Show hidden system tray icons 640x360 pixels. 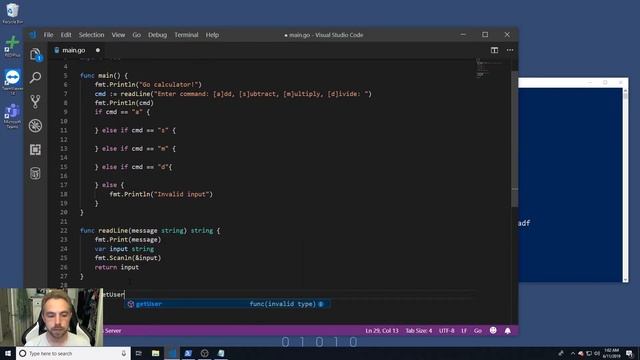(x=572, y=353)
